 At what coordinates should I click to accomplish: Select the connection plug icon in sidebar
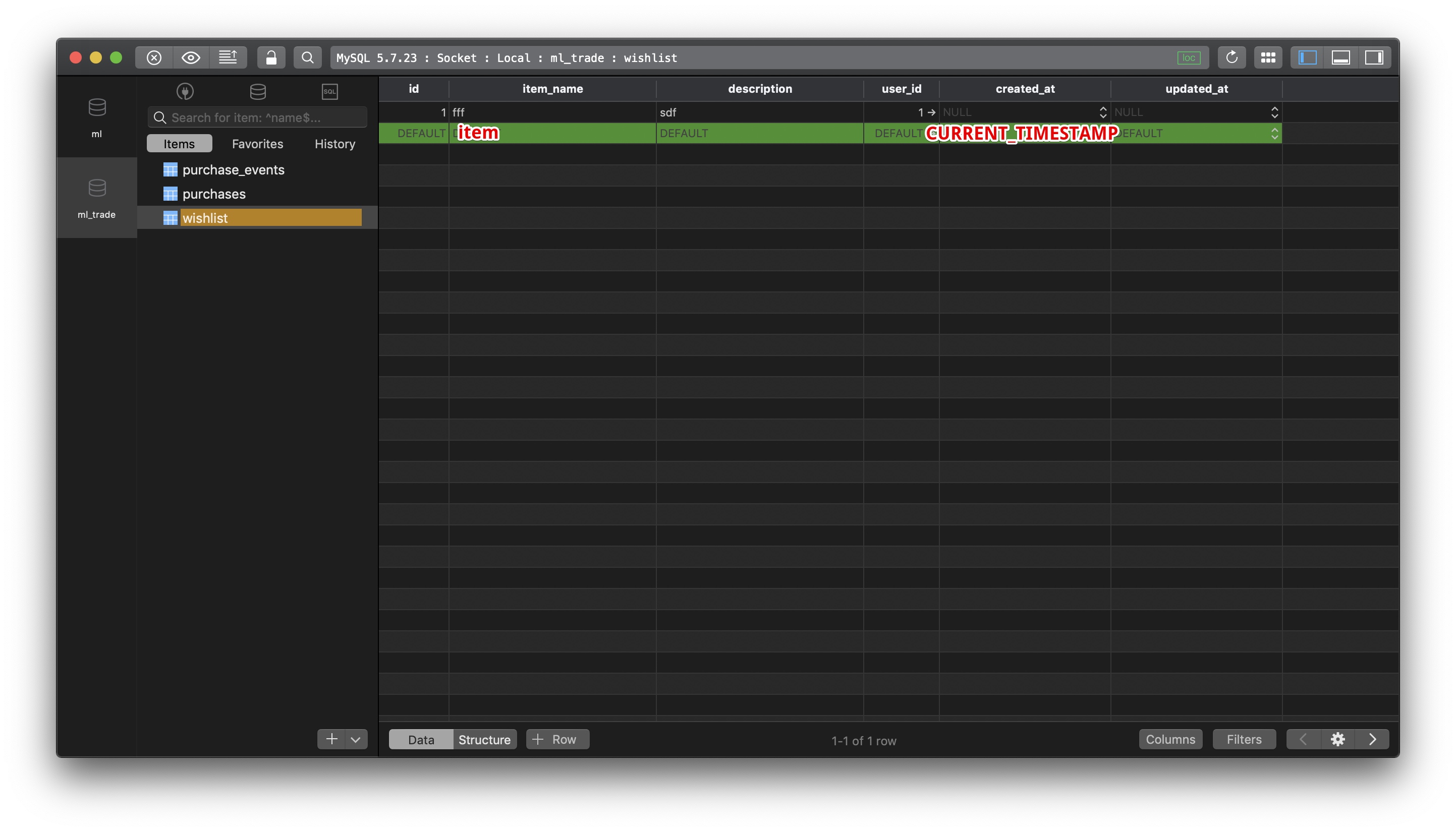click(x=185, y=91)
